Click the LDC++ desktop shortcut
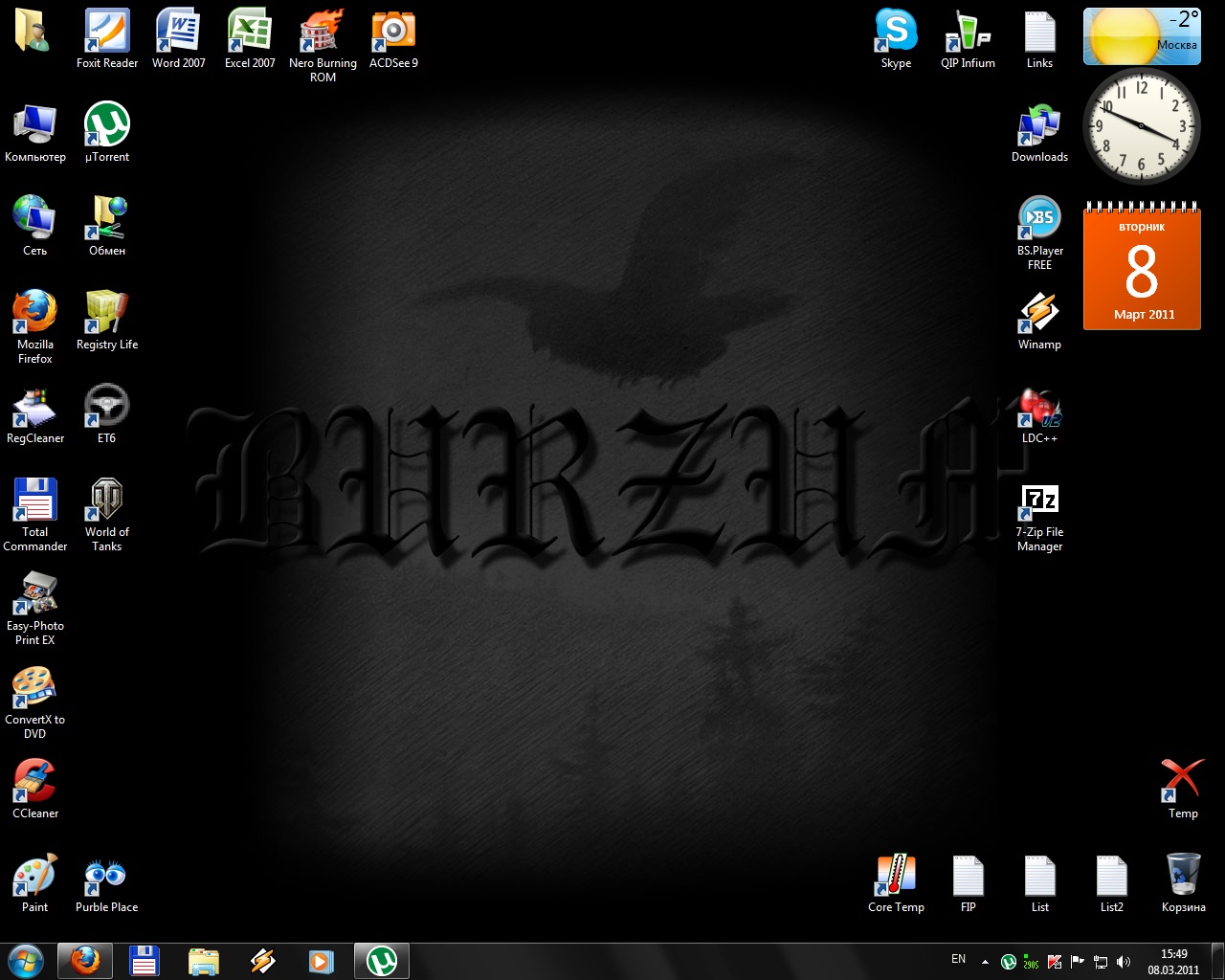This screenshot has height=980, width=1225. (1039, 414)
